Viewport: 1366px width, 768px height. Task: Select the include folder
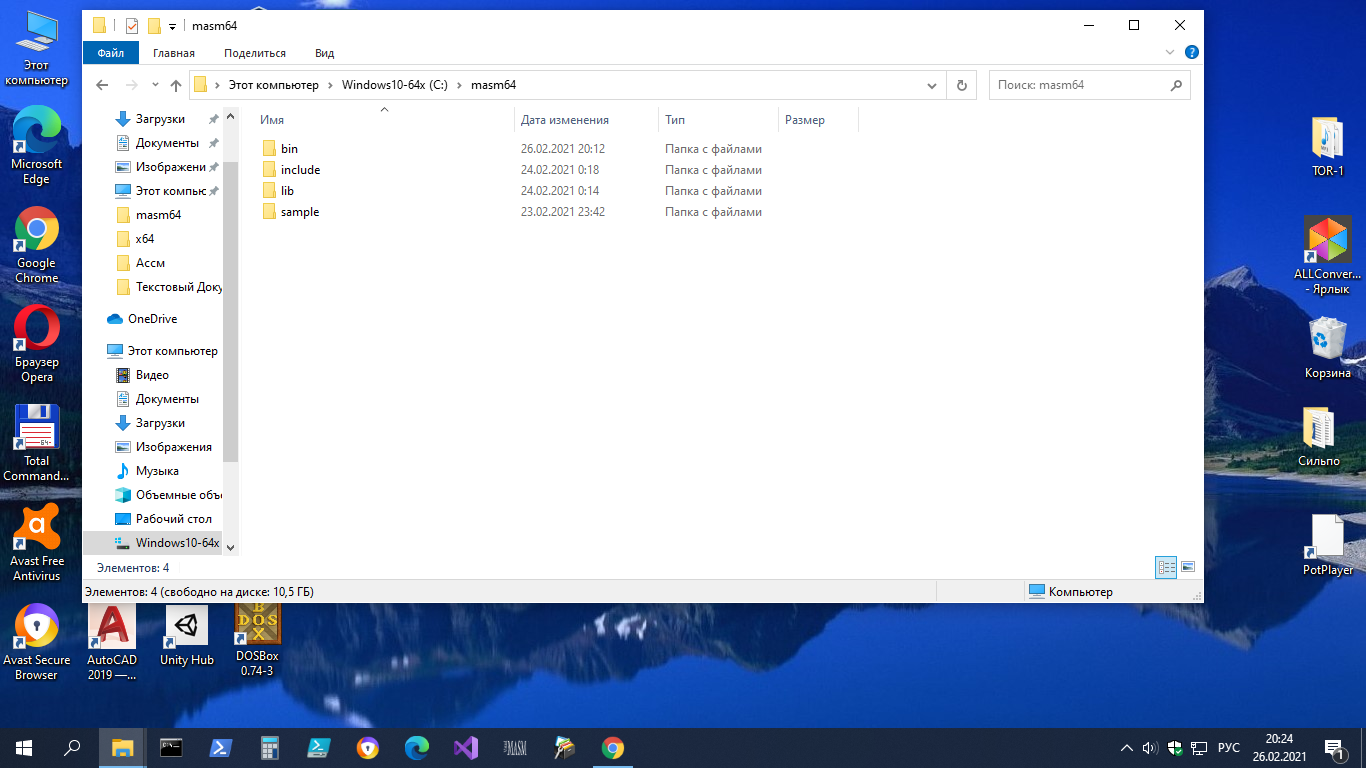pos(300,170)
